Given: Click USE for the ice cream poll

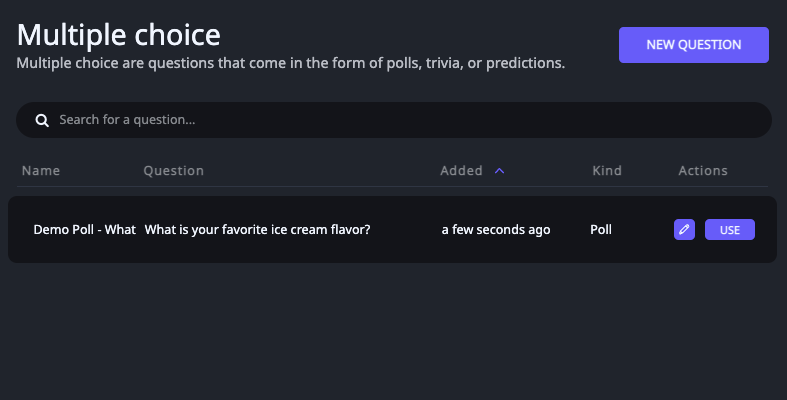Looking at the screenshot, I should click(x=730, y=229).
